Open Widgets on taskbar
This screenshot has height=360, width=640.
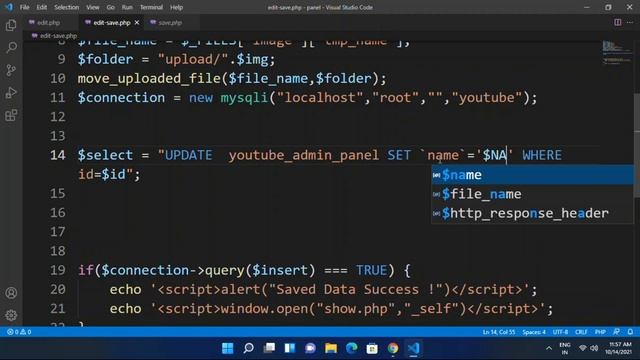pyautogui.click(x=290, y=348)
